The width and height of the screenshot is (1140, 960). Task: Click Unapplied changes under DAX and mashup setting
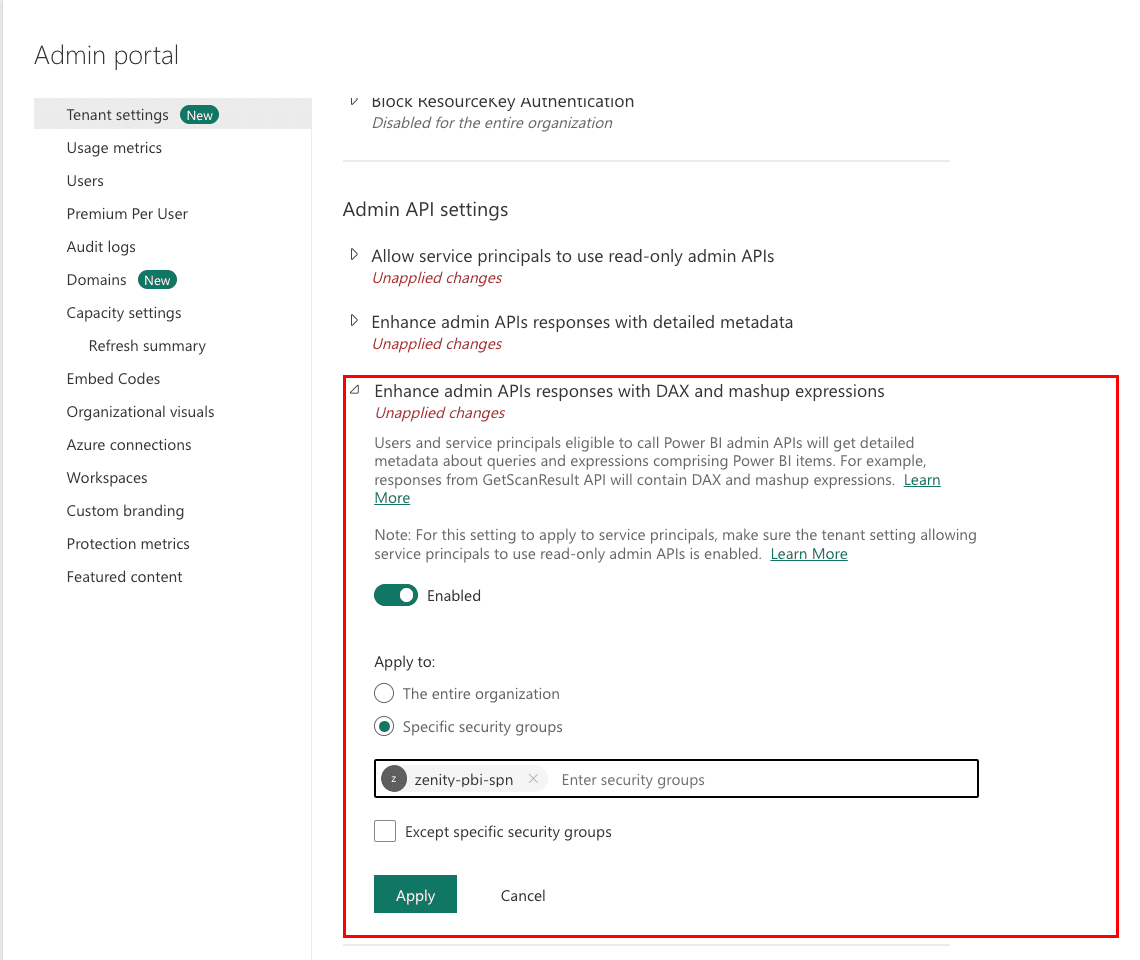440,413
